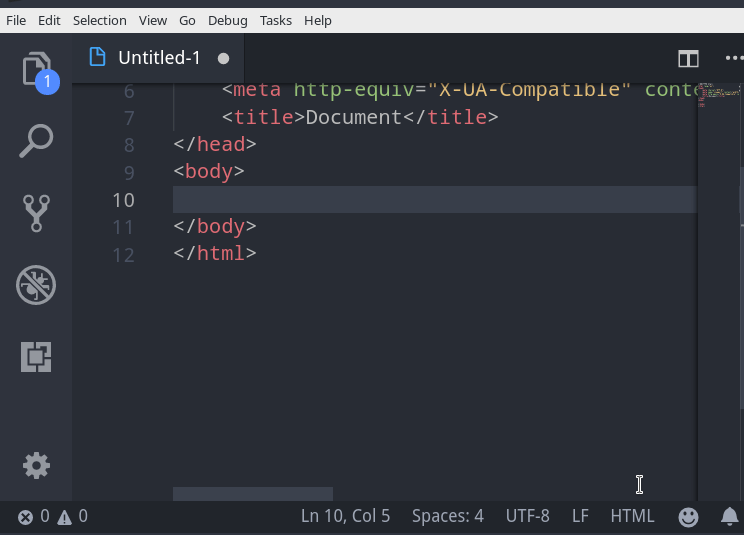This screenshot has height=535, width=744.
Task: Open the Search panel magnifier icon
Action: pyautogui.click(x=36, y=141)
